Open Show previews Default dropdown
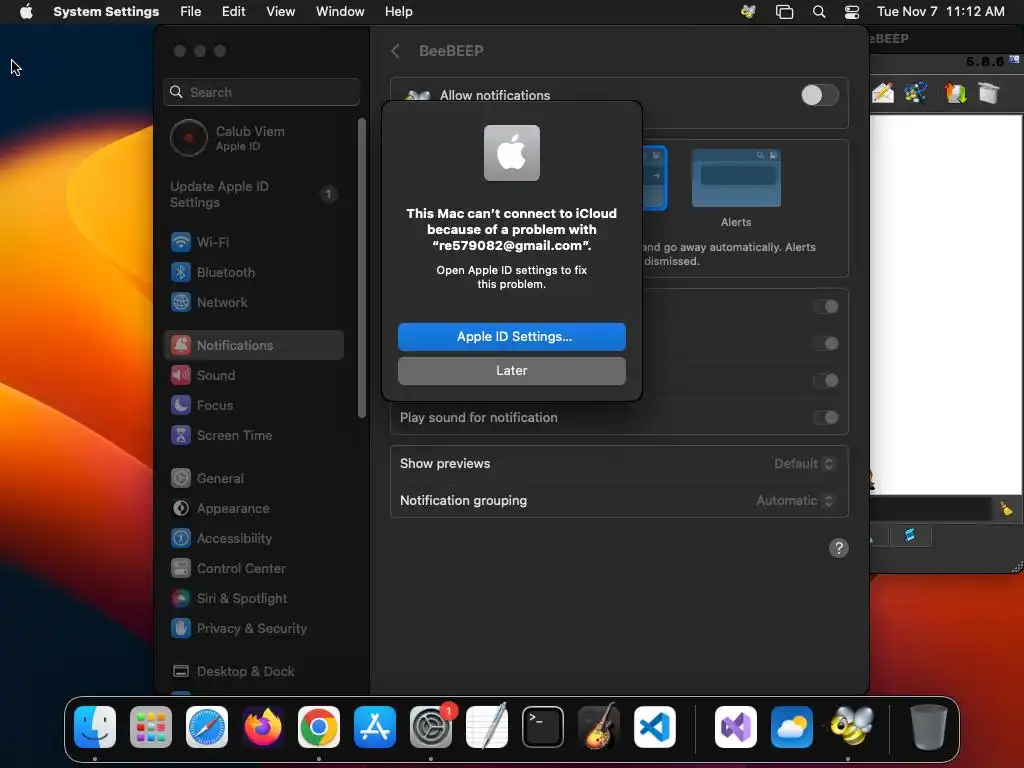The height and width of the screenshot is (768, 1024). click(x=804, y=464)
